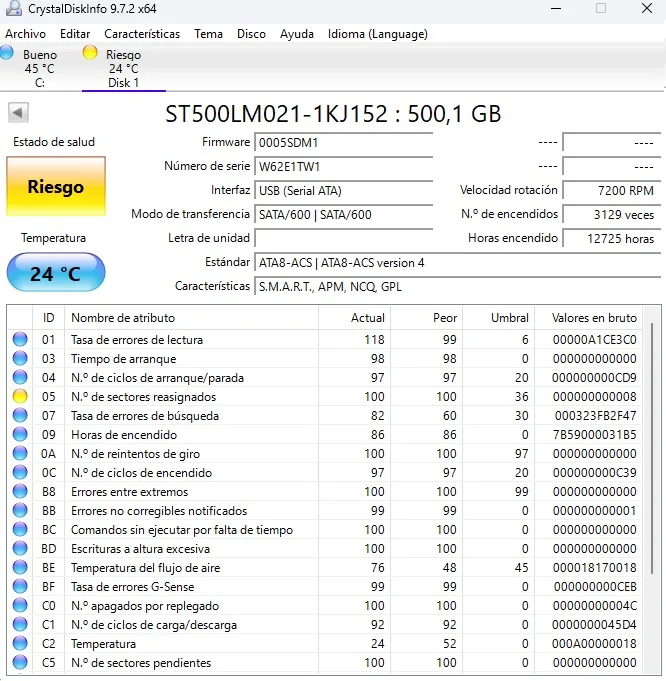Screen dimensions: 666x681
Task: Click the Estándar field ATA8-ACS version 4
Action: tap(457, 263)
